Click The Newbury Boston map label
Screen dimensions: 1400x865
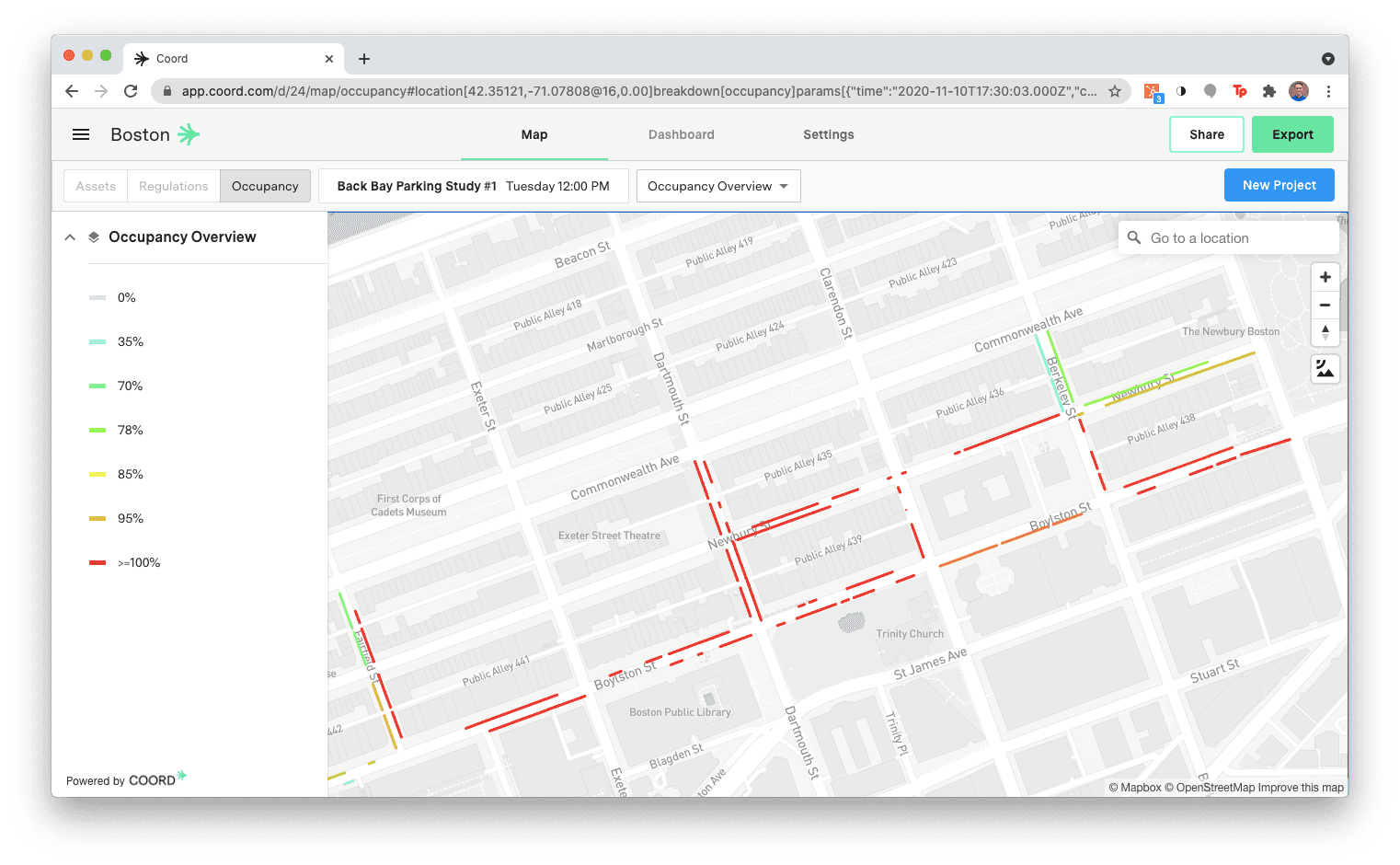(x=1231, y=331)
